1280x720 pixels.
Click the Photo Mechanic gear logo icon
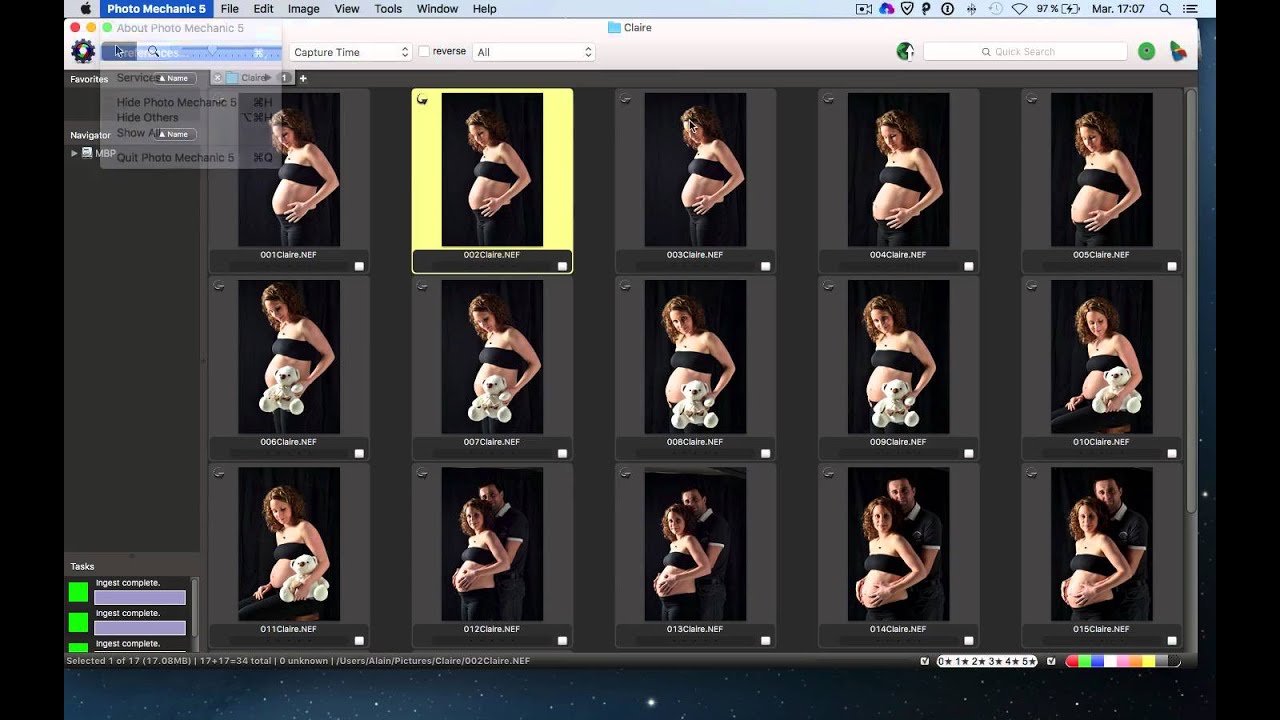83,51
